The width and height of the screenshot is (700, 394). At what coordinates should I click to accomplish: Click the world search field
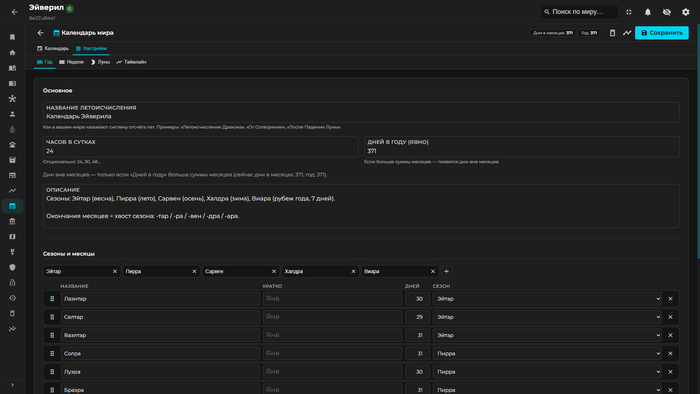point(579,12)
